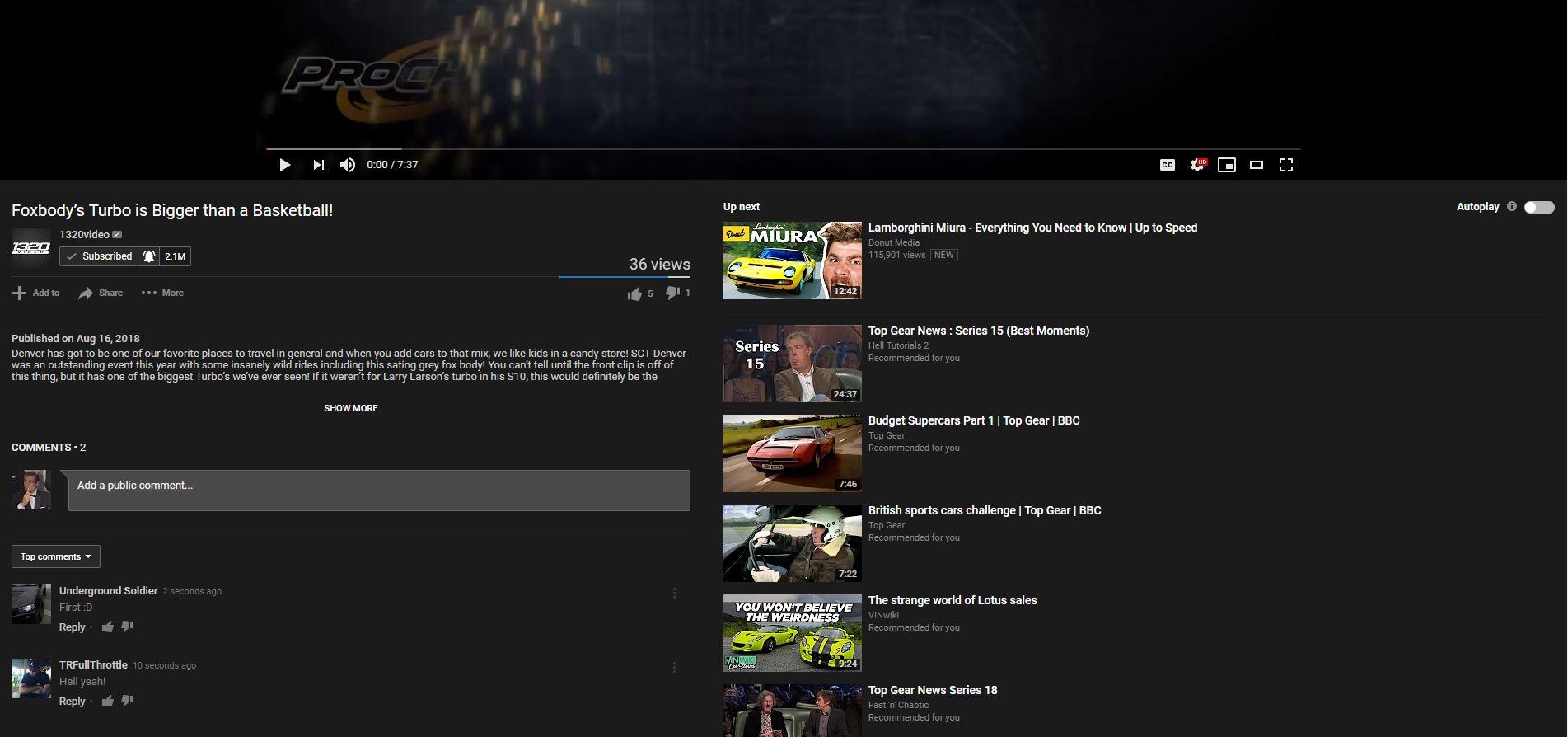1568x737 pixels.
Task: Open the 1320video channel name link
Action: (x=84, y=235)
